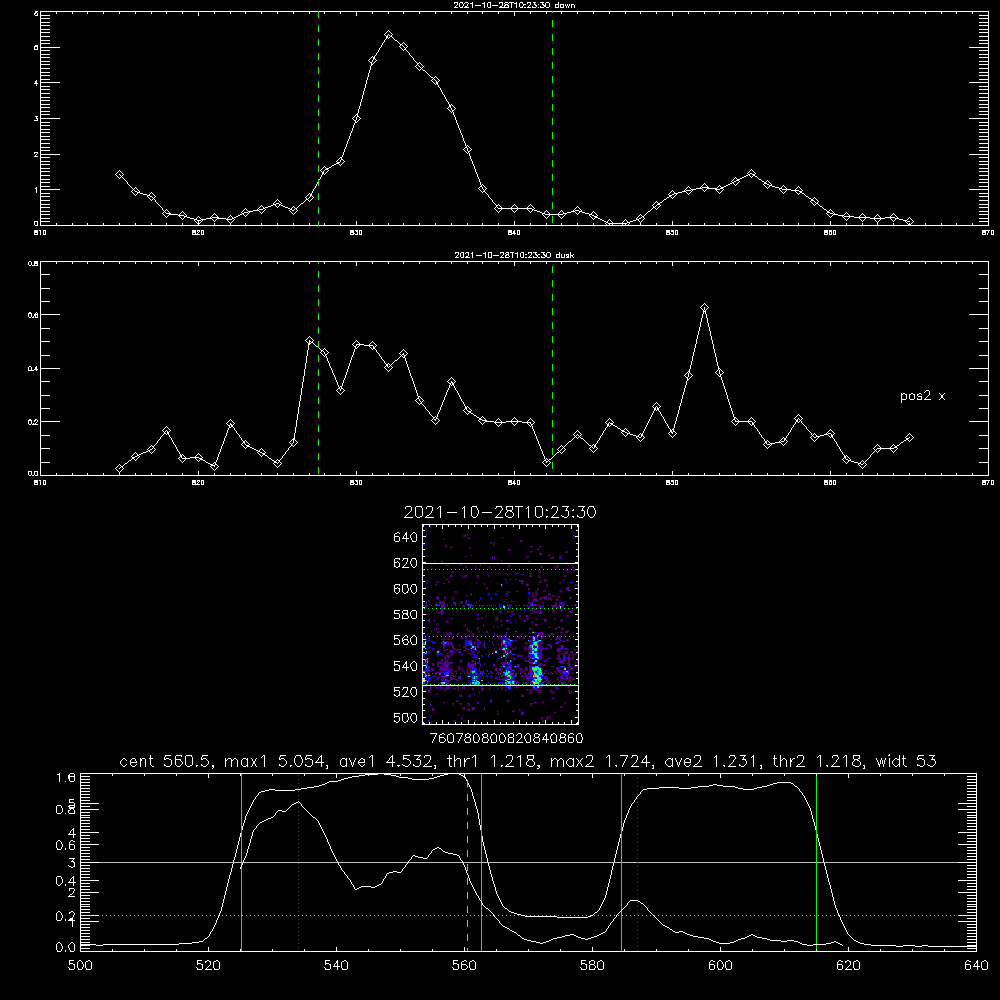Viewport: 1000px width, 1000px height.
Task: Click the '540' y-axis label beside heat-map
Action: coord(406,666)
